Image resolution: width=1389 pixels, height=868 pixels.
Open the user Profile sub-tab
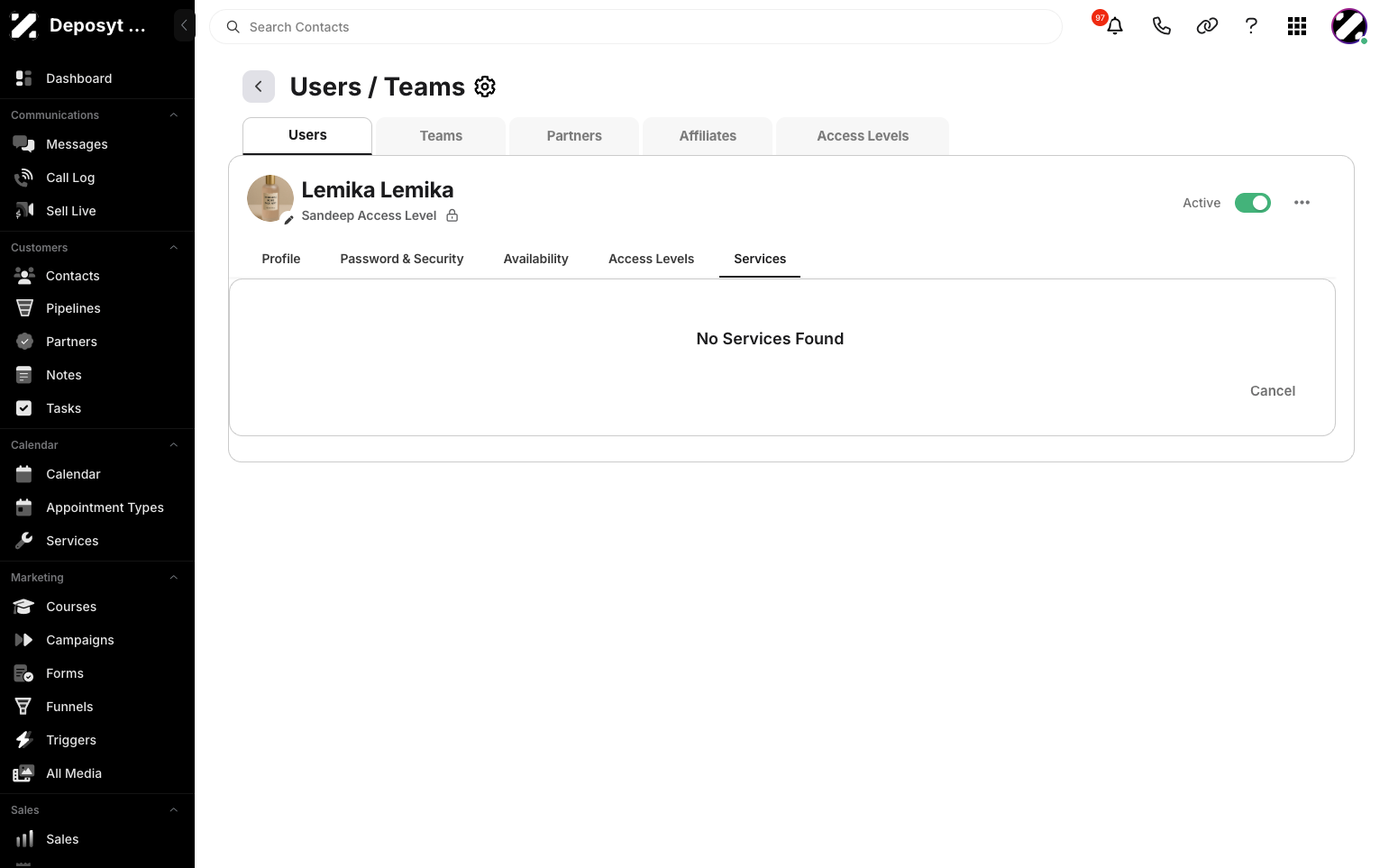coord(281,259)
